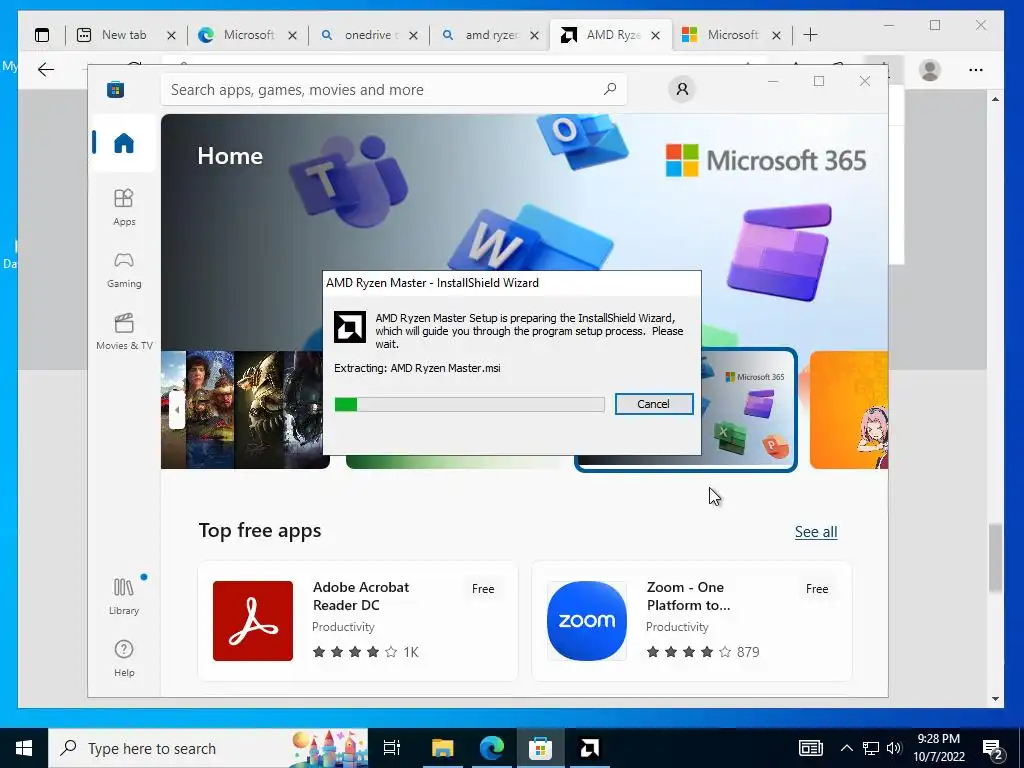Click the AMD logo in InstallShield dialog
This screenshot has width=1024, height=768.
[x=349, y=327]
